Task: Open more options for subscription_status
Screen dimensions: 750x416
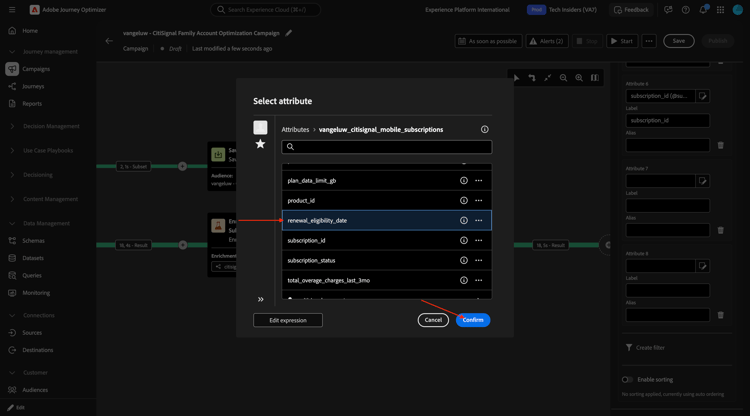Action: pos(479,261)
